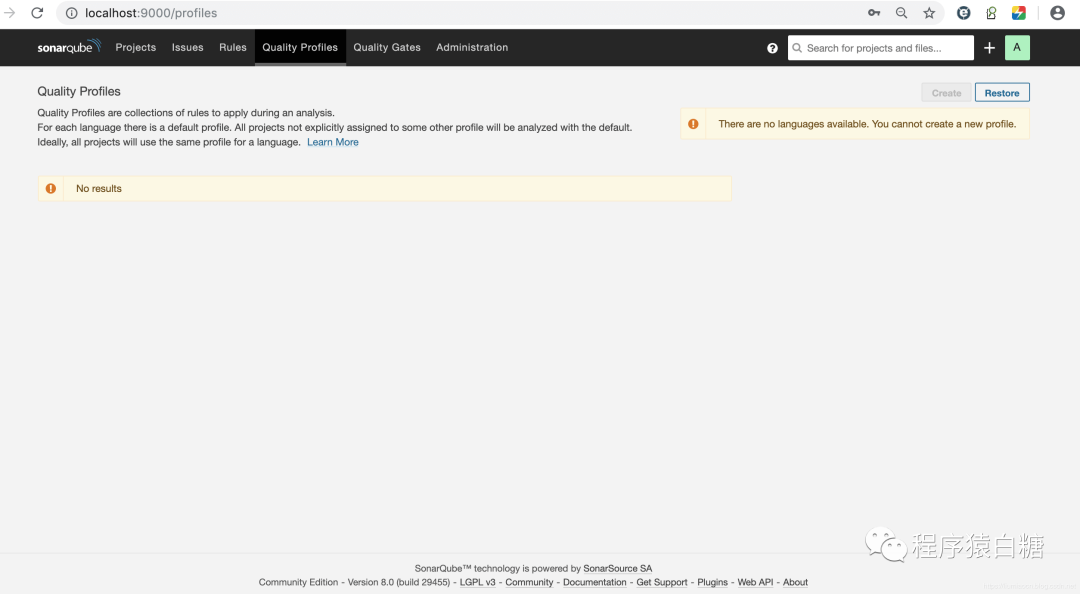
Task: Open the Chrome profile account icon
Action: tap(1057, 12)
